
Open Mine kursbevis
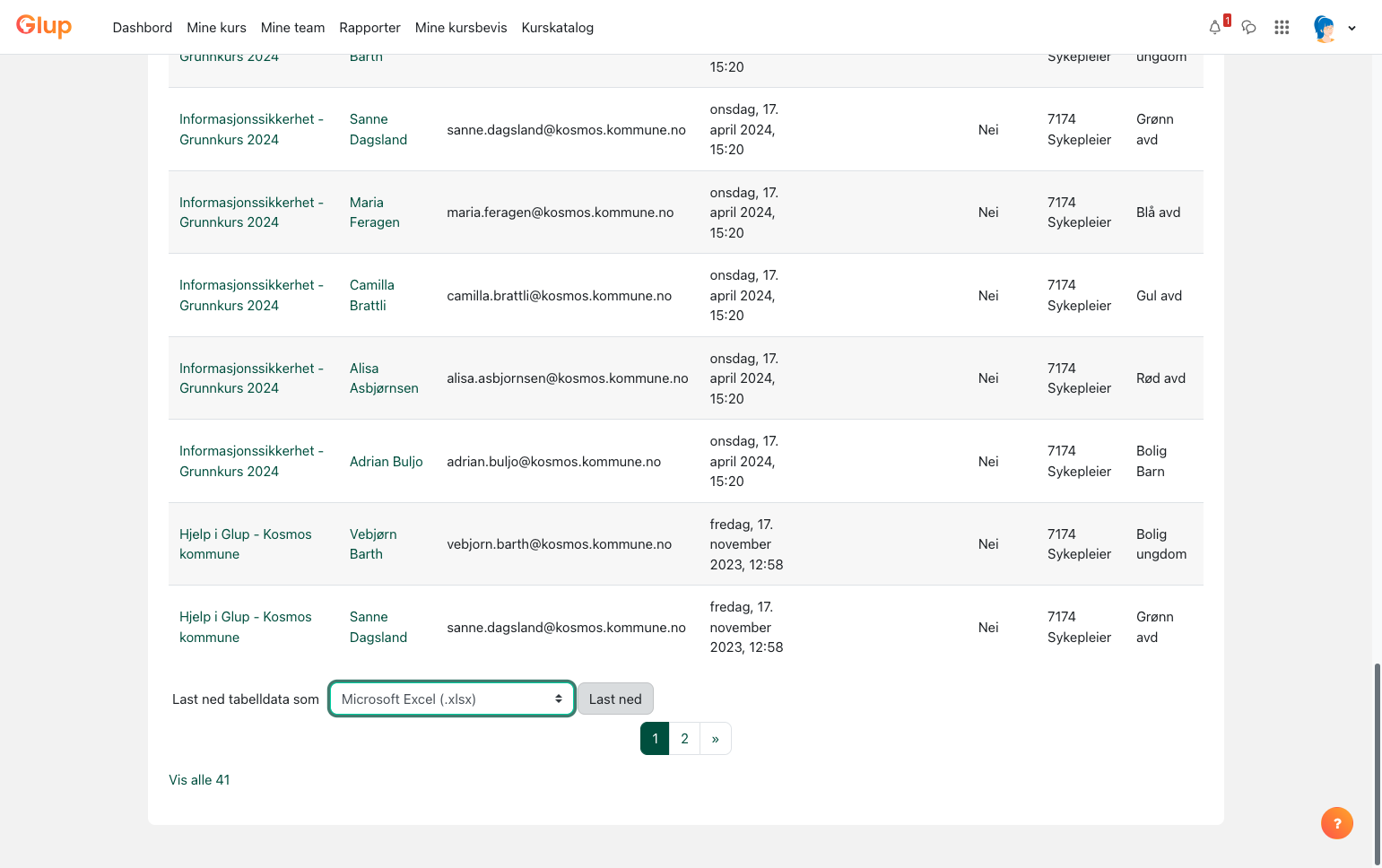pos(461,28)
